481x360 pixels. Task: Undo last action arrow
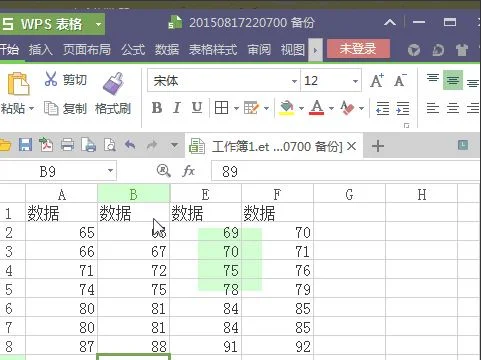pyautogui.click(x=130, y=145)
